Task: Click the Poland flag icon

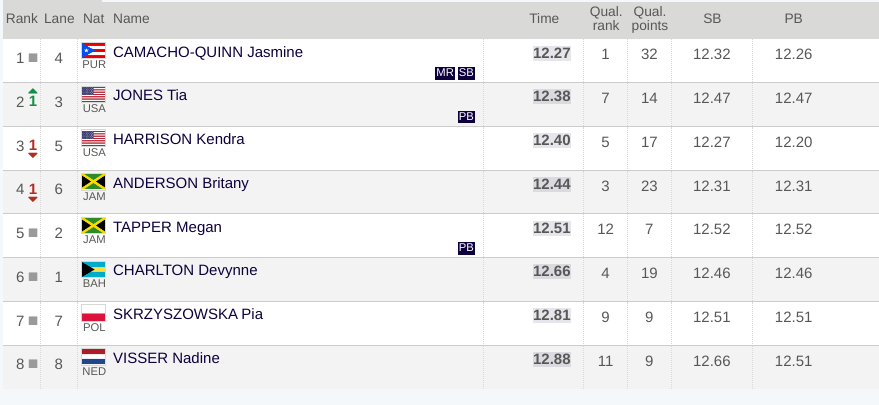Action: [x=94, y=313]
